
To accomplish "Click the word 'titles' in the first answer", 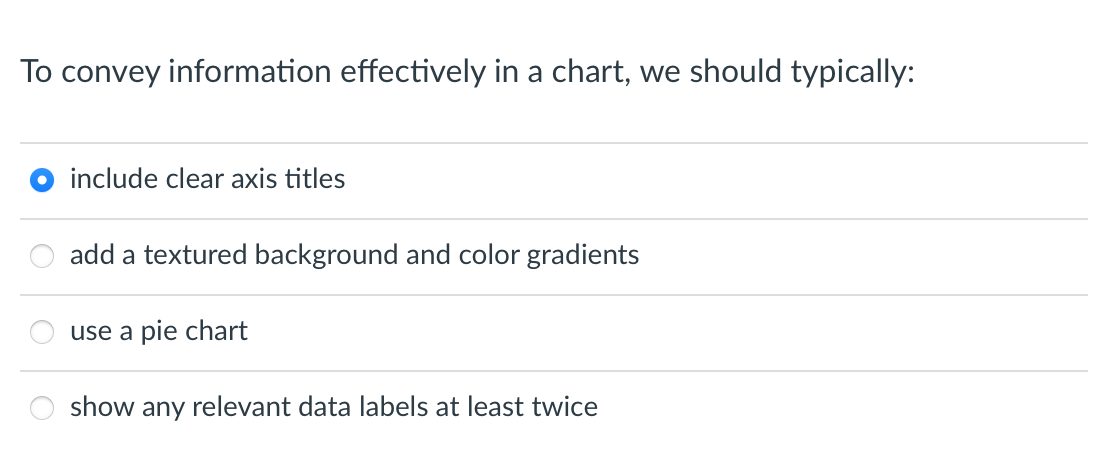I will click(x=314, y=180).
